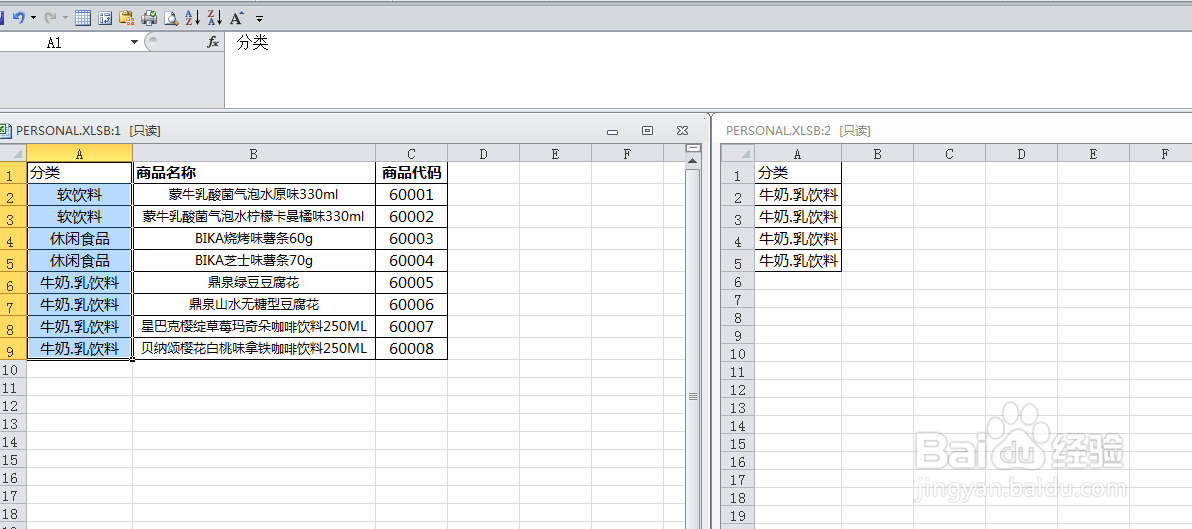Select column A header in PERSONAL.XLSB:2

pyautogui.click(x=797, y=154)
